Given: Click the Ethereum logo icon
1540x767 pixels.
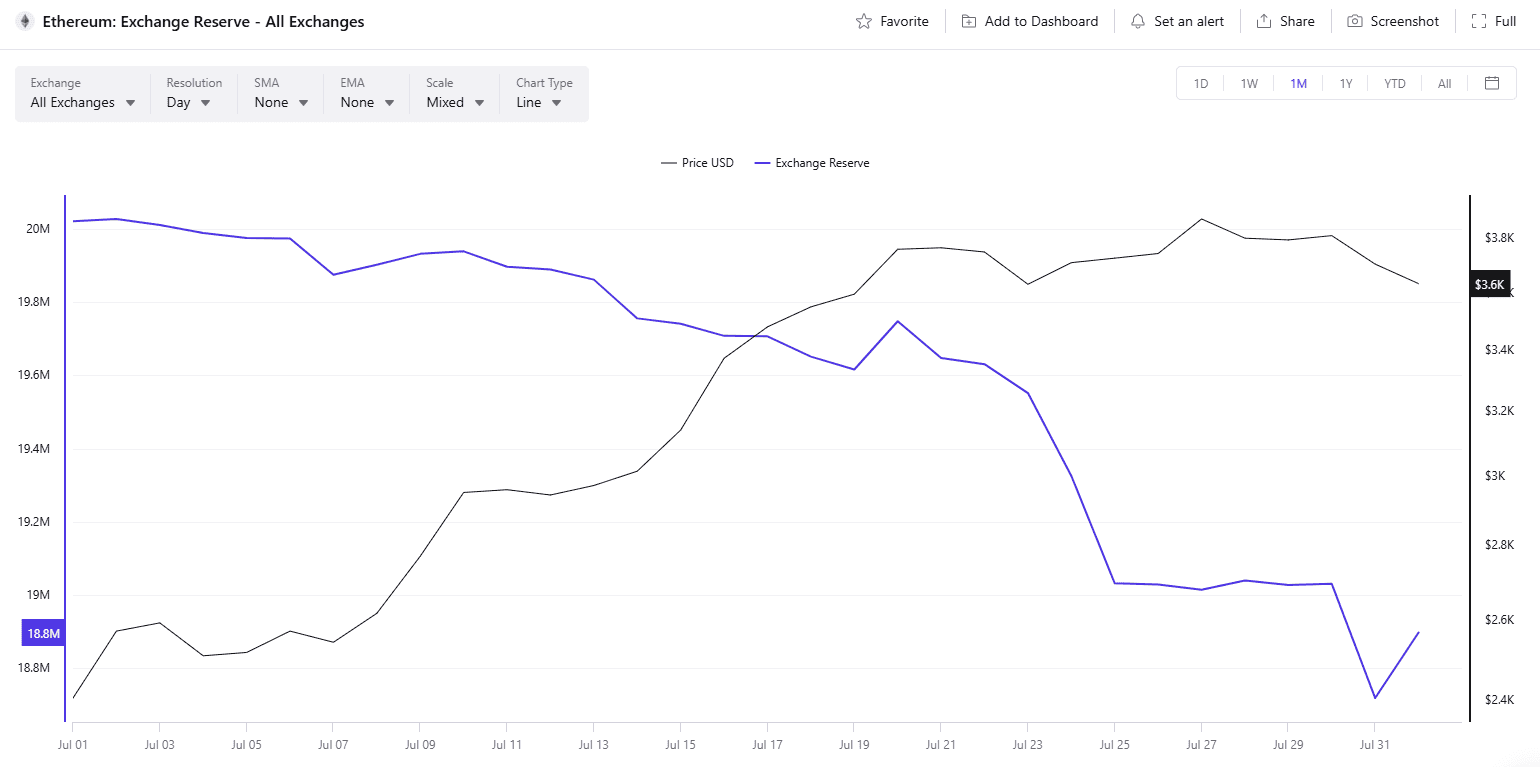Looking at the screenshot, I should tap(25, 21).
